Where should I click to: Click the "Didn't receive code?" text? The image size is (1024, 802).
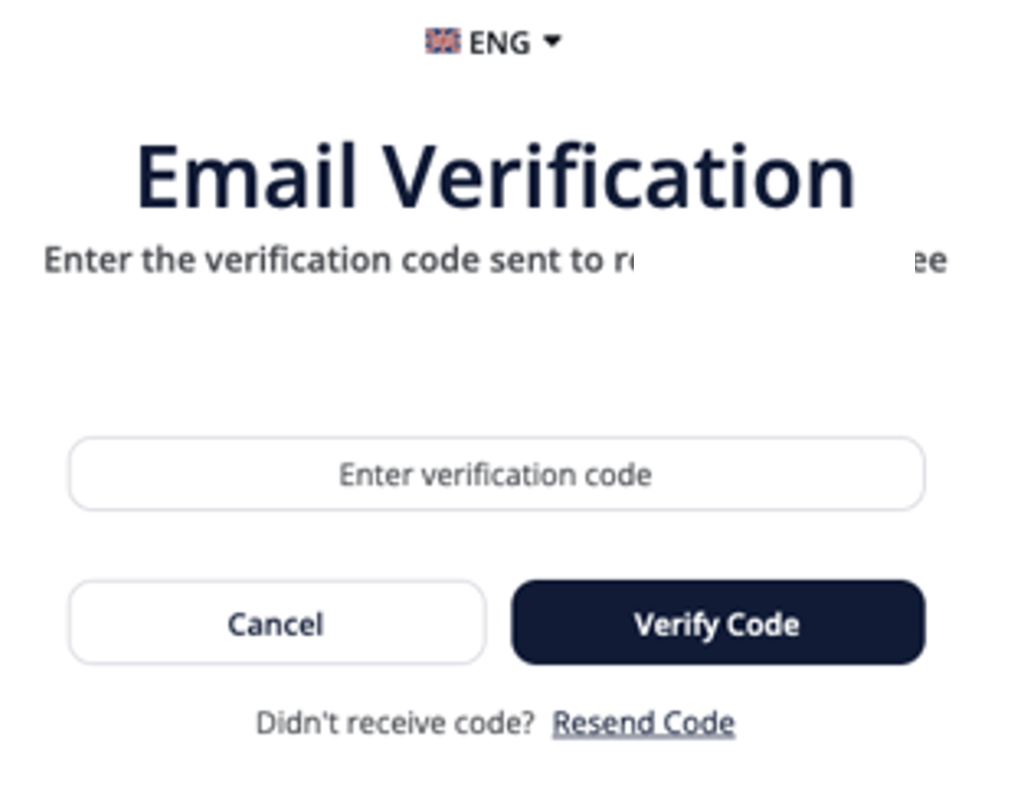[x=396, y=723]
